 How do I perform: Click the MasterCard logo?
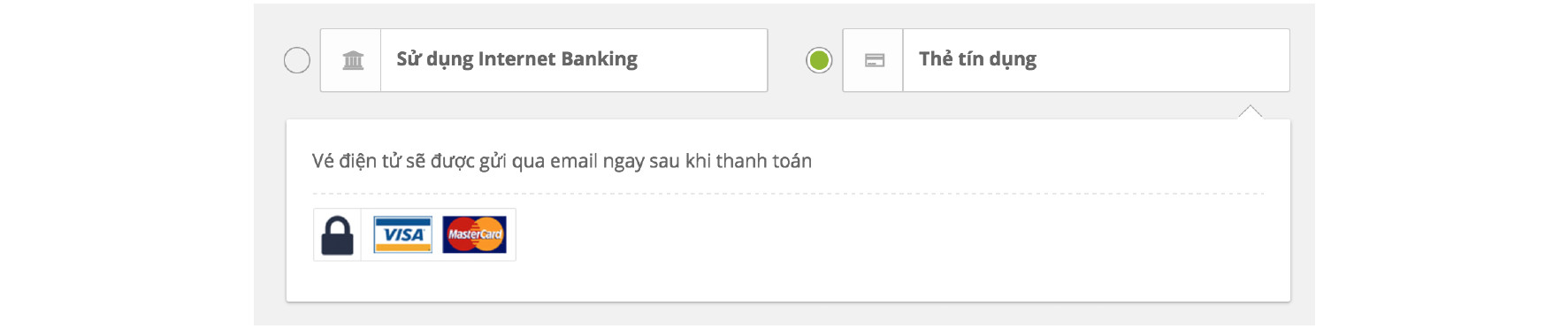[475, 234]
